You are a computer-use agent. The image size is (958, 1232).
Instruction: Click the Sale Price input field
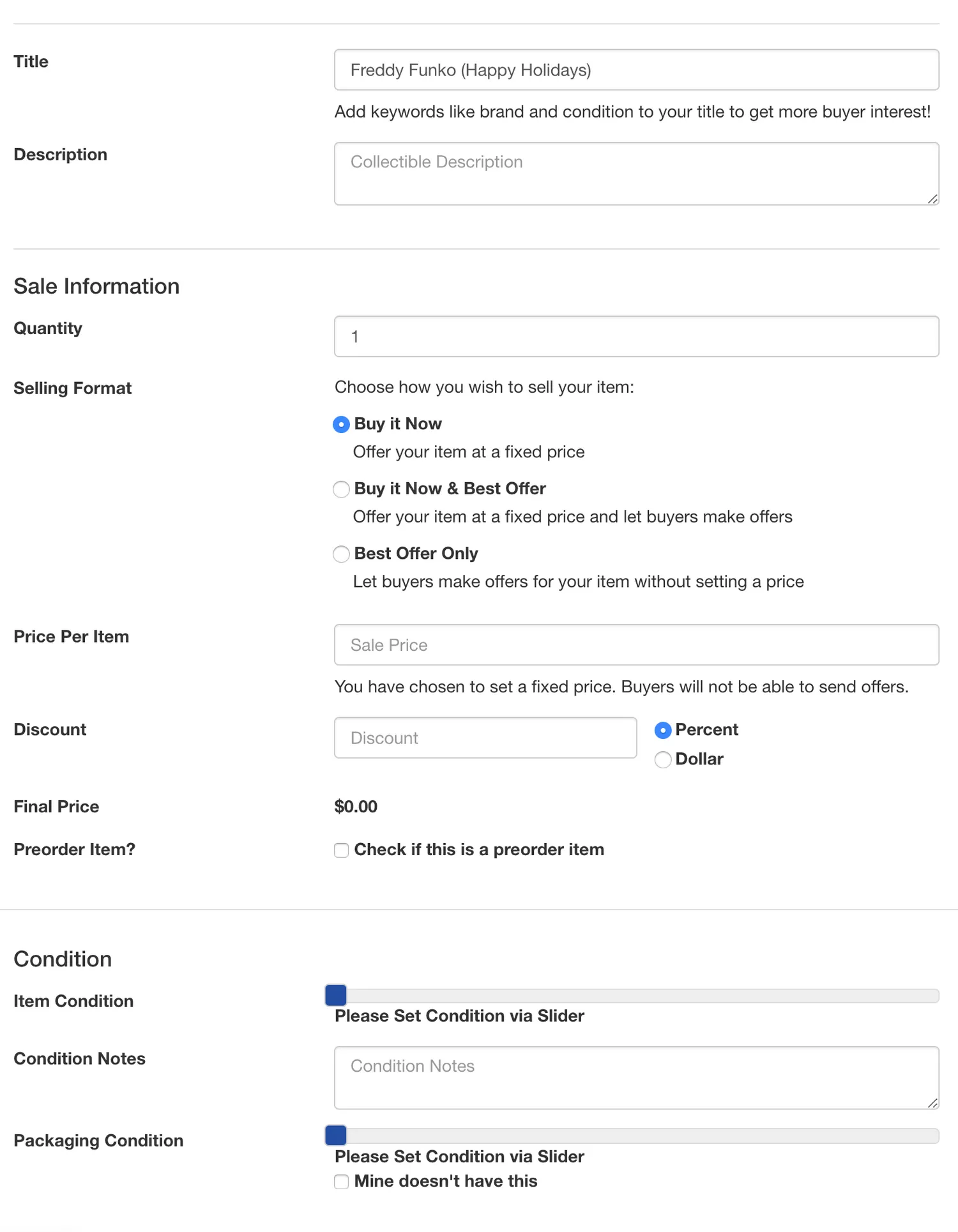635,644
